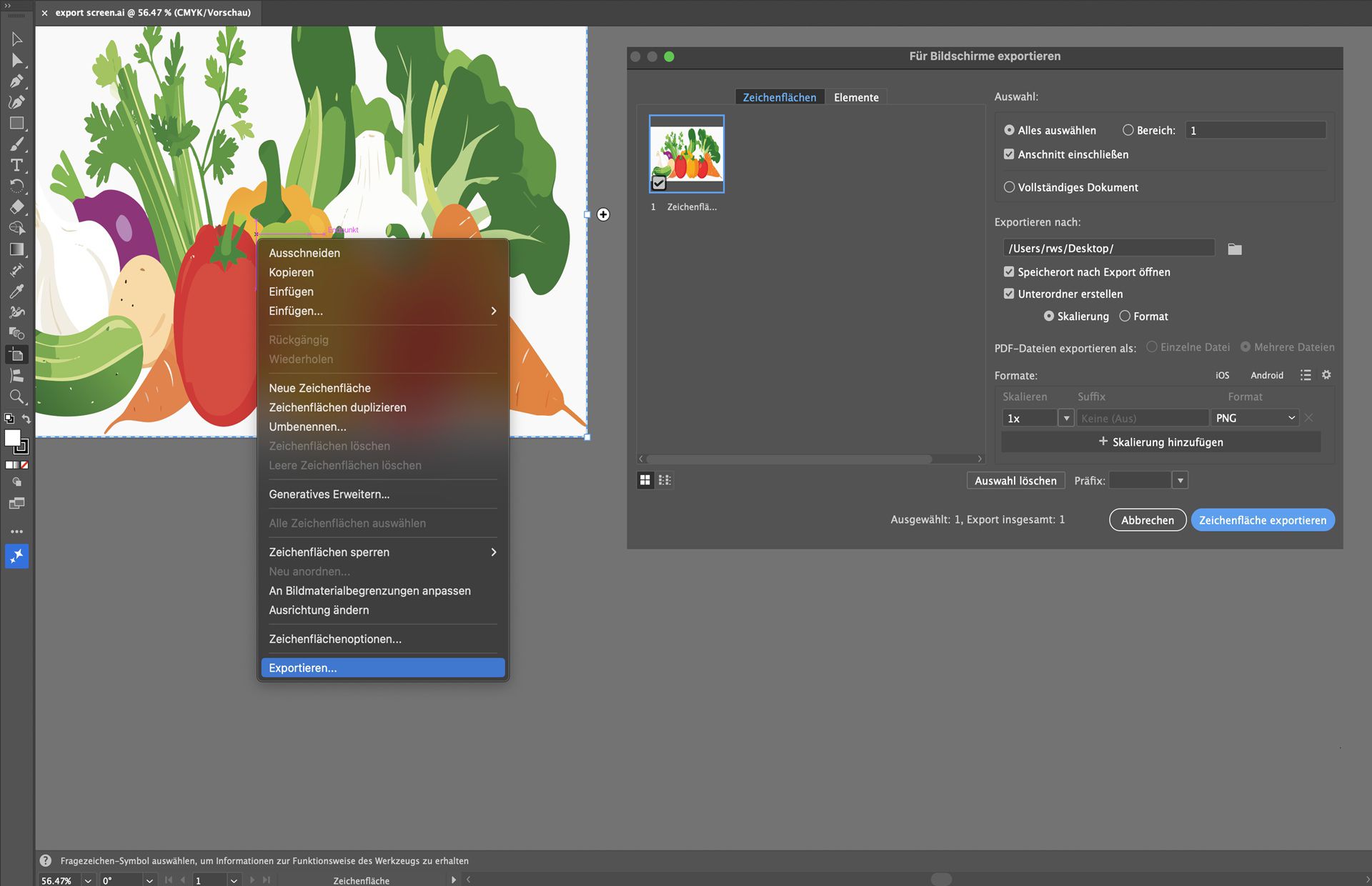
Task: Click the artboard thumbnail labeled Zeichenflä...
Action: (685, 154)
